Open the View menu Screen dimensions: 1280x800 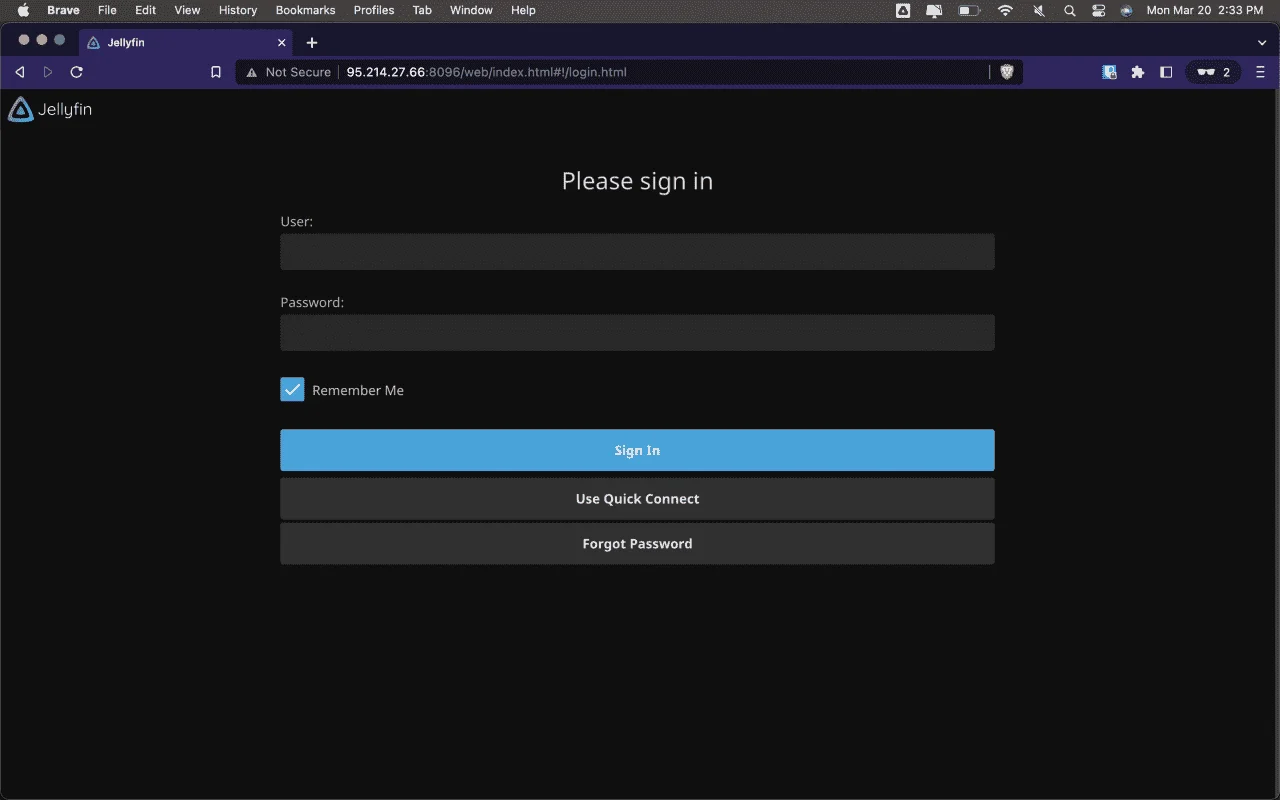(187, 10)
